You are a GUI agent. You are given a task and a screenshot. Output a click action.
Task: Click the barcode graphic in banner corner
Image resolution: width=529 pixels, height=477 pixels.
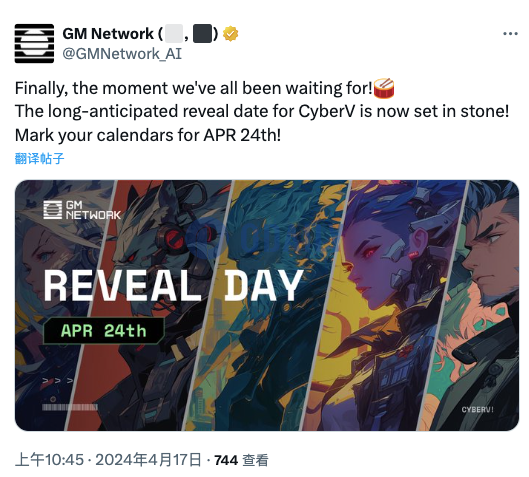pos(70,407)
